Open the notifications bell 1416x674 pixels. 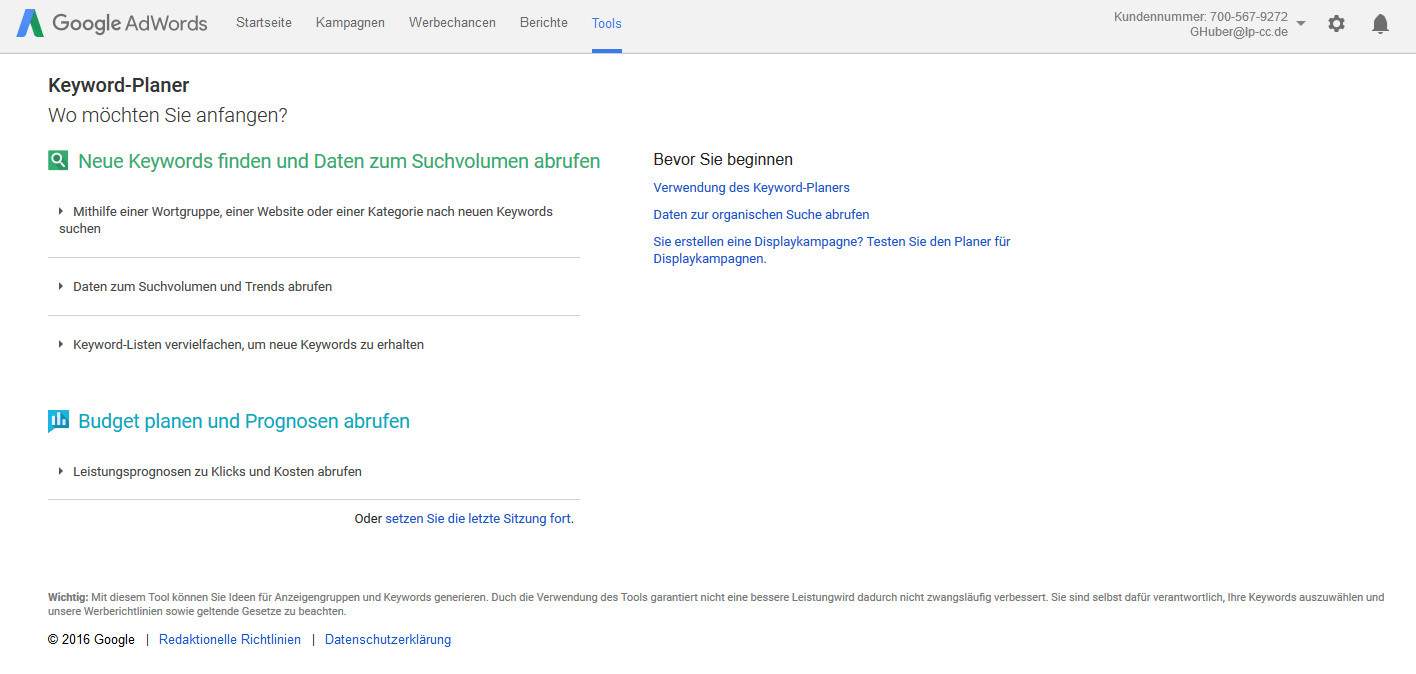coord(1380,24)
